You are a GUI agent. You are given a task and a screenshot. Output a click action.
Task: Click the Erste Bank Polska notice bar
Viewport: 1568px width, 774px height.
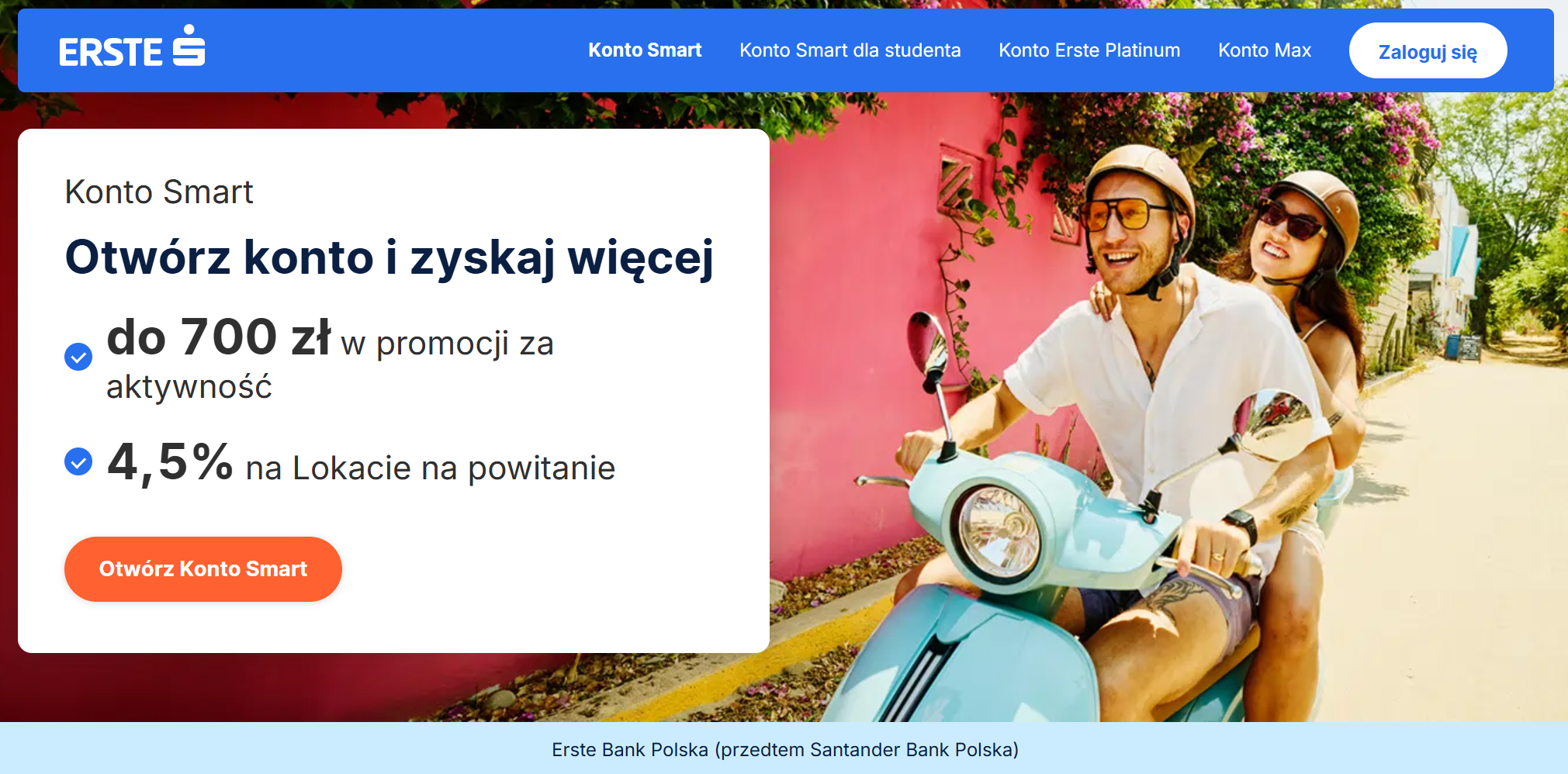(784, 749)
